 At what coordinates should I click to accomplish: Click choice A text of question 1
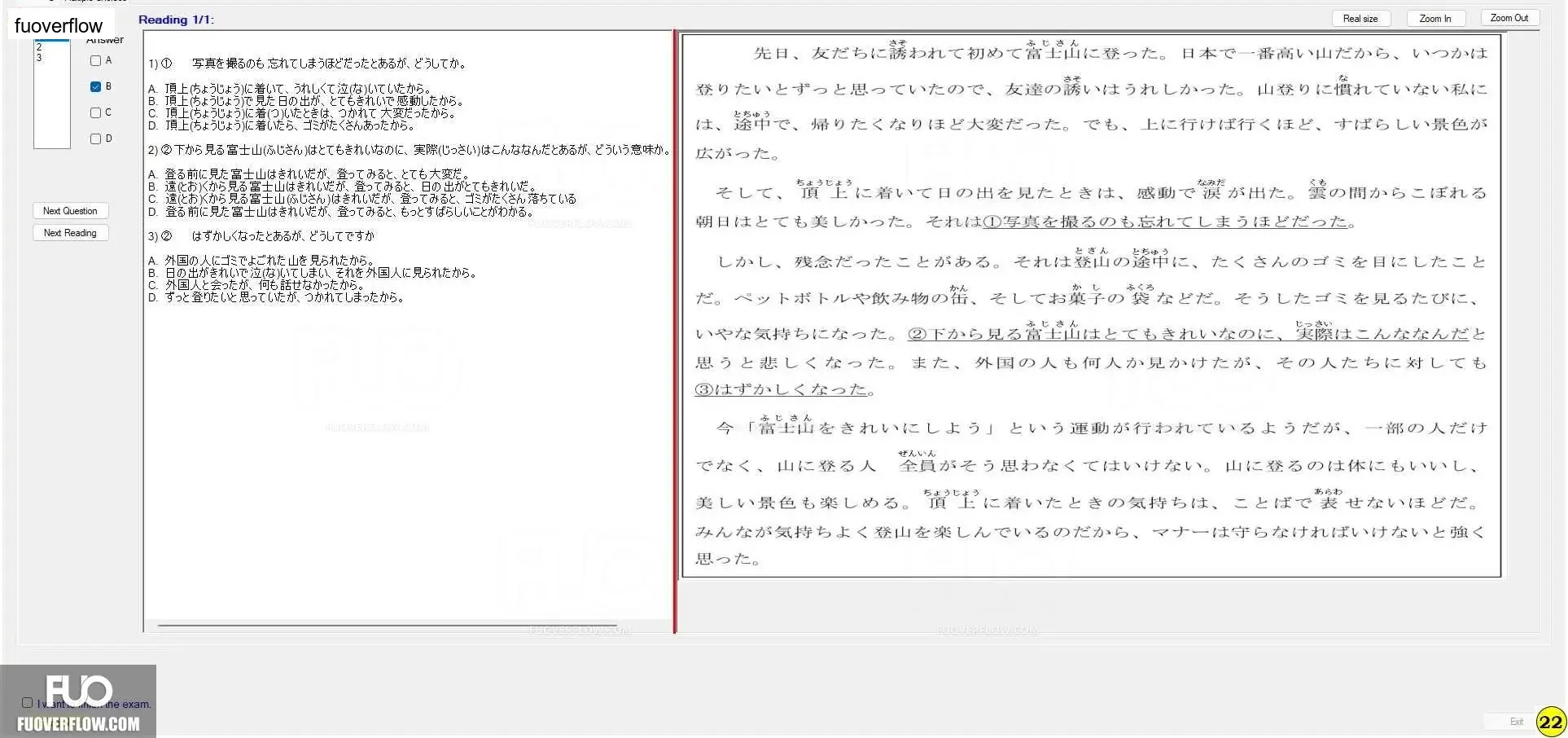290,89
